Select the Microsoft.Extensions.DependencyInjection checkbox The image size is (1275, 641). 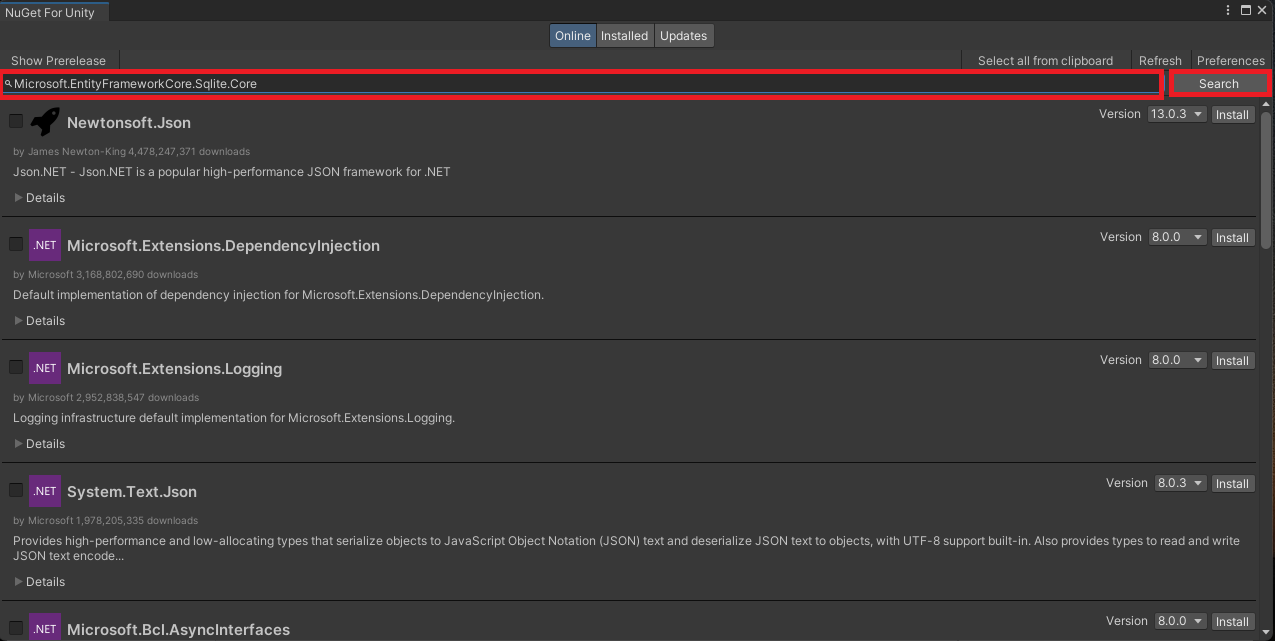16,244
